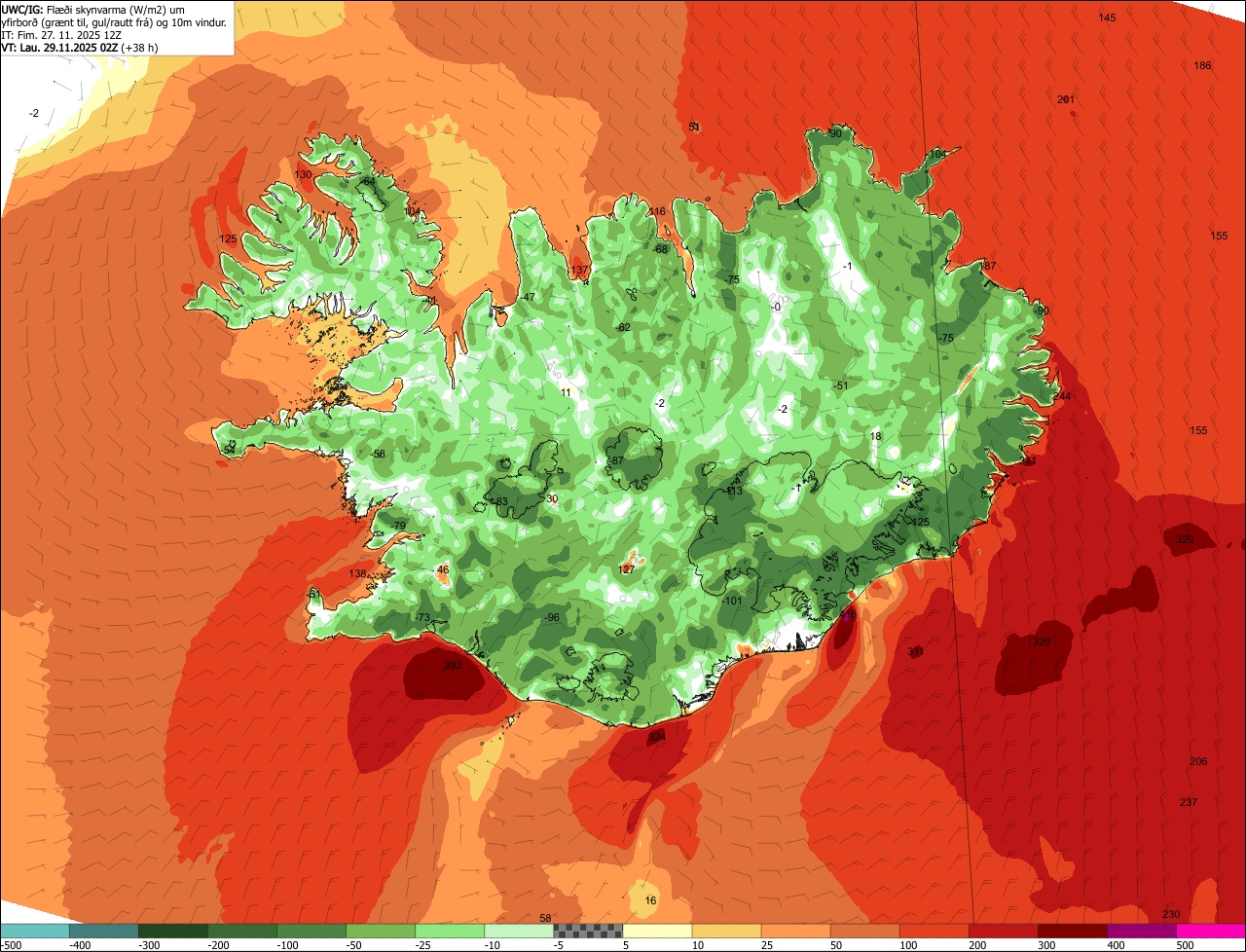Screen dimensions: 1246x952
Task: Click the value '116' on the north coast
Action: [x=658, y=212]
